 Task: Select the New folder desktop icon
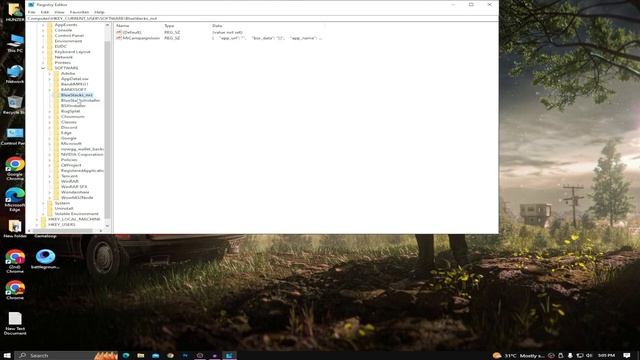click(15, 229)
